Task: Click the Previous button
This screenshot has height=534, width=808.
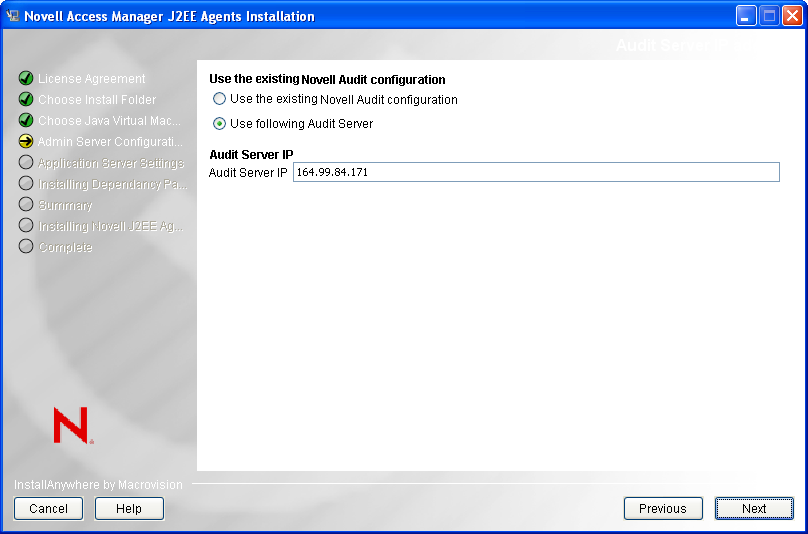Action: 663,509
